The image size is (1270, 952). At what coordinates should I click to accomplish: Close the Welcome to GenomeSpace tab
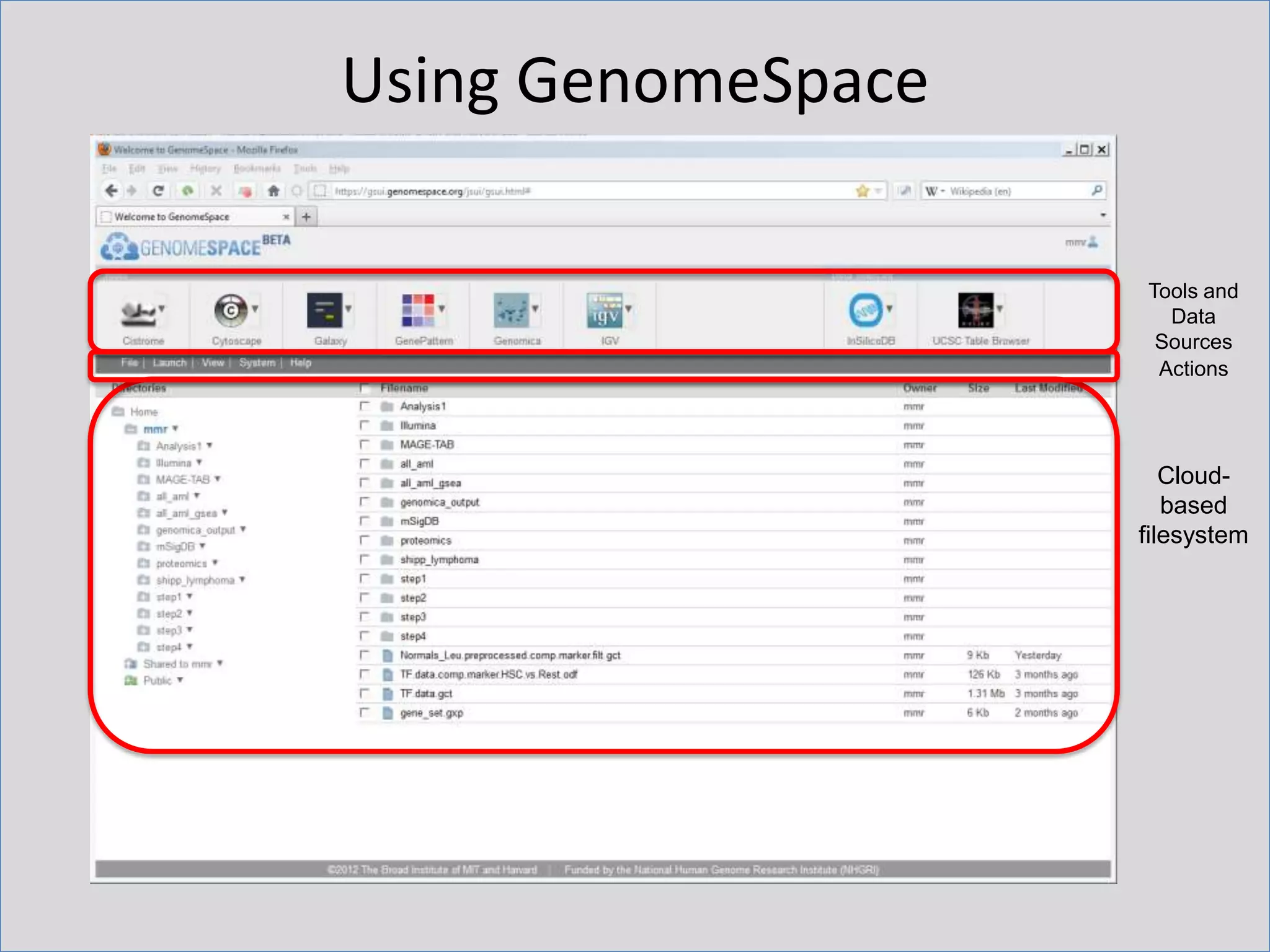pos(286,217)
